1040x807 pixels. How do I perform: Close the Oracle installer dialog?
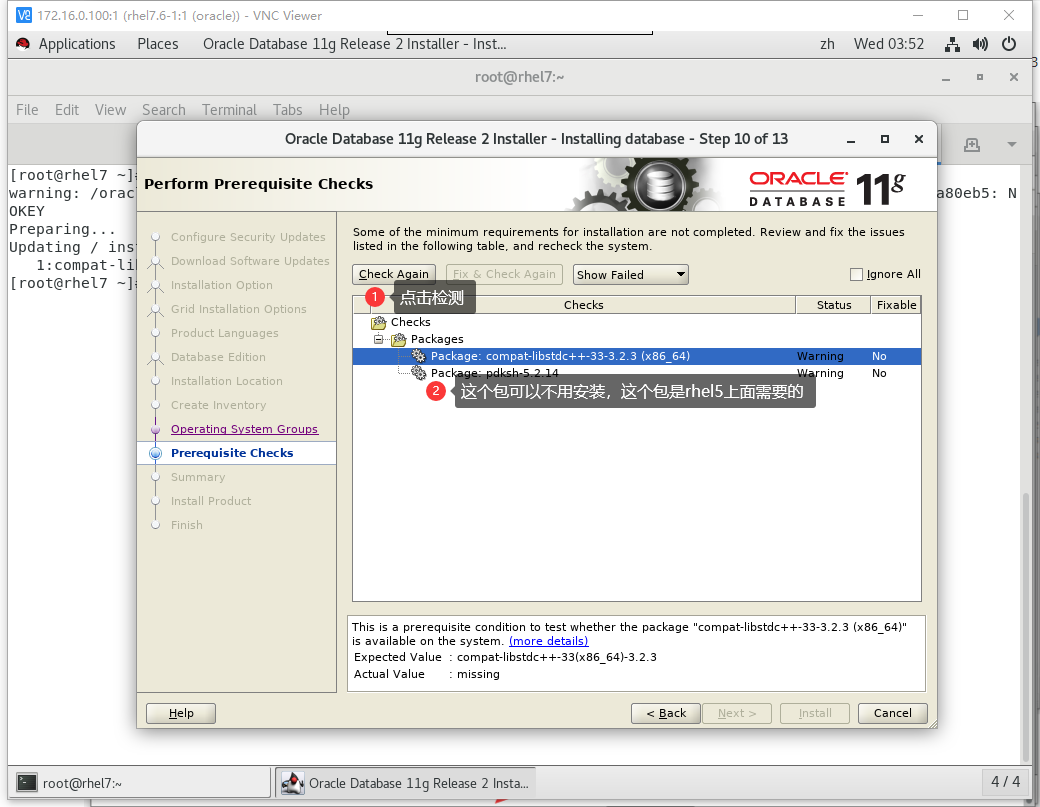pyautogui.click(x=919, y=139)
